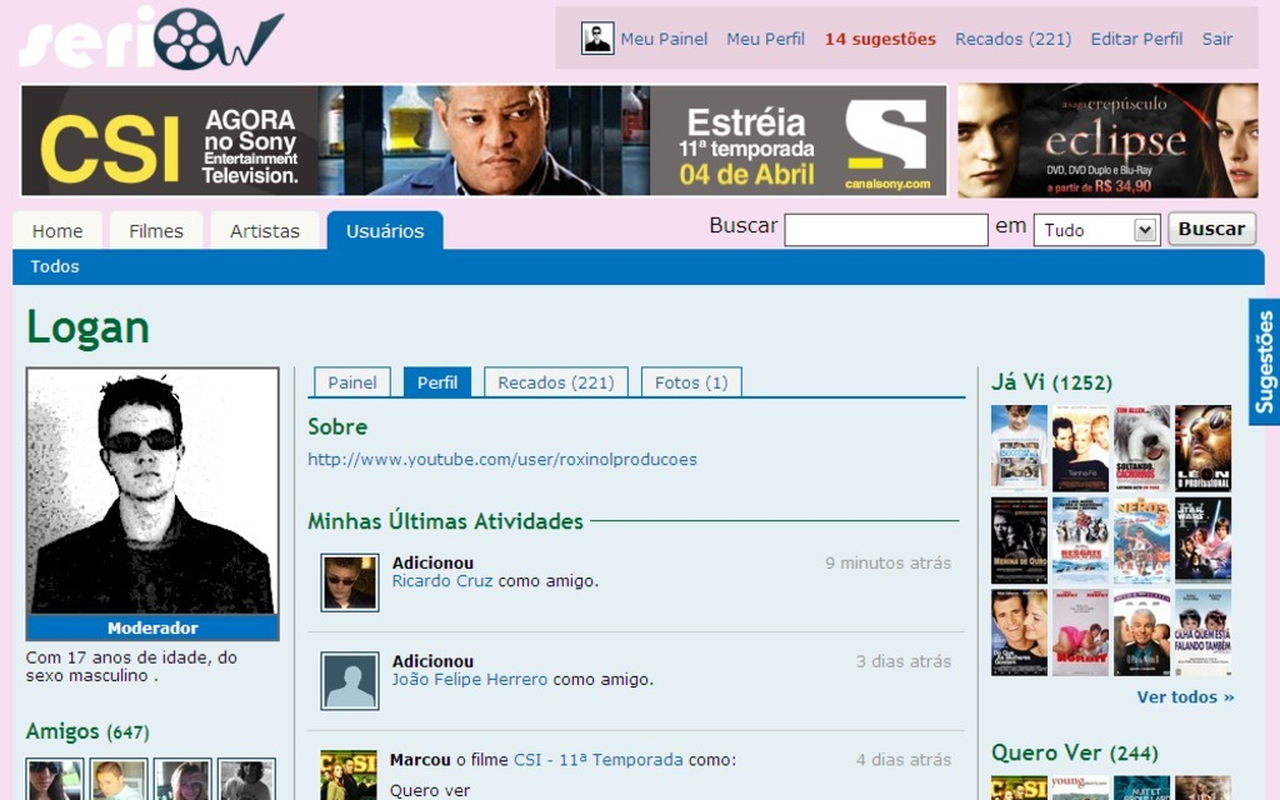Expand the Tudo search category dropdown
This screenshot has height=800, width=1280.
tap(1096, 230)
